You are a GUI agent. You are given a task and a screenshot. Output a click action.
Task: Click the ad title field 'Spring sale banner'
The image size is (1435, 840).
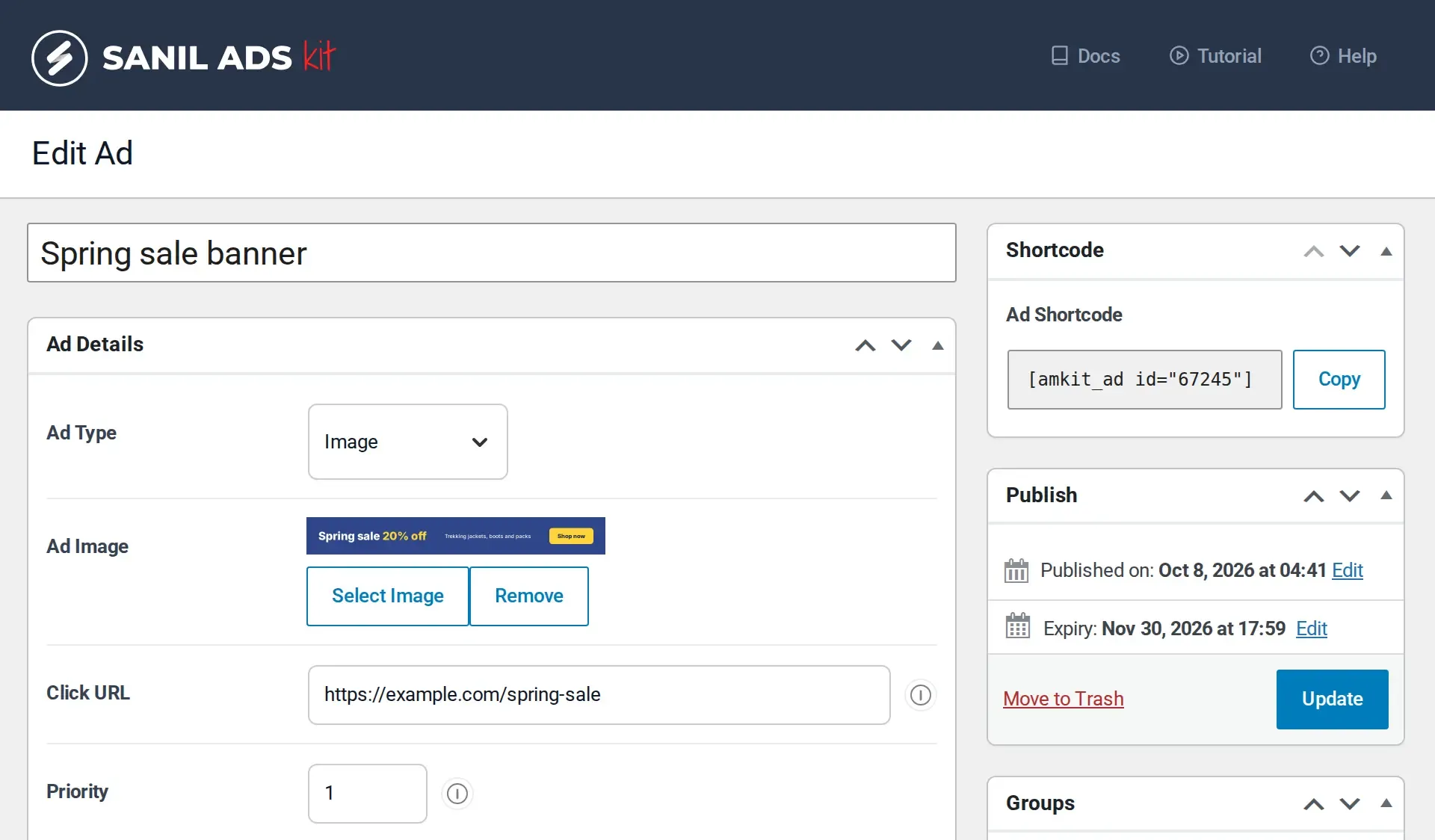click(492, 253)
